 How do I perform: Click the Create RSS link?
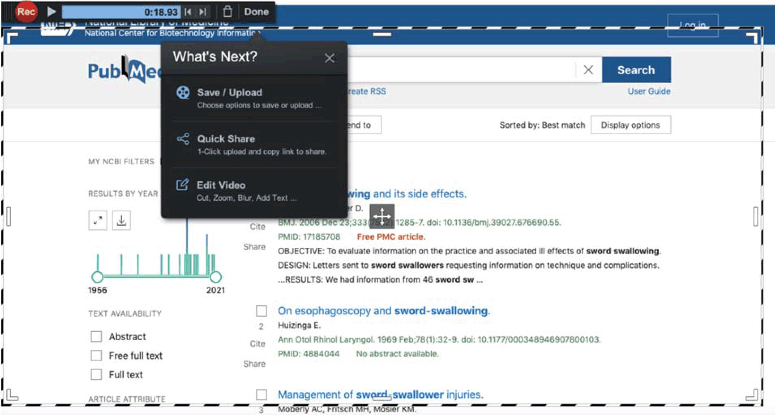[x=367, y=91]
